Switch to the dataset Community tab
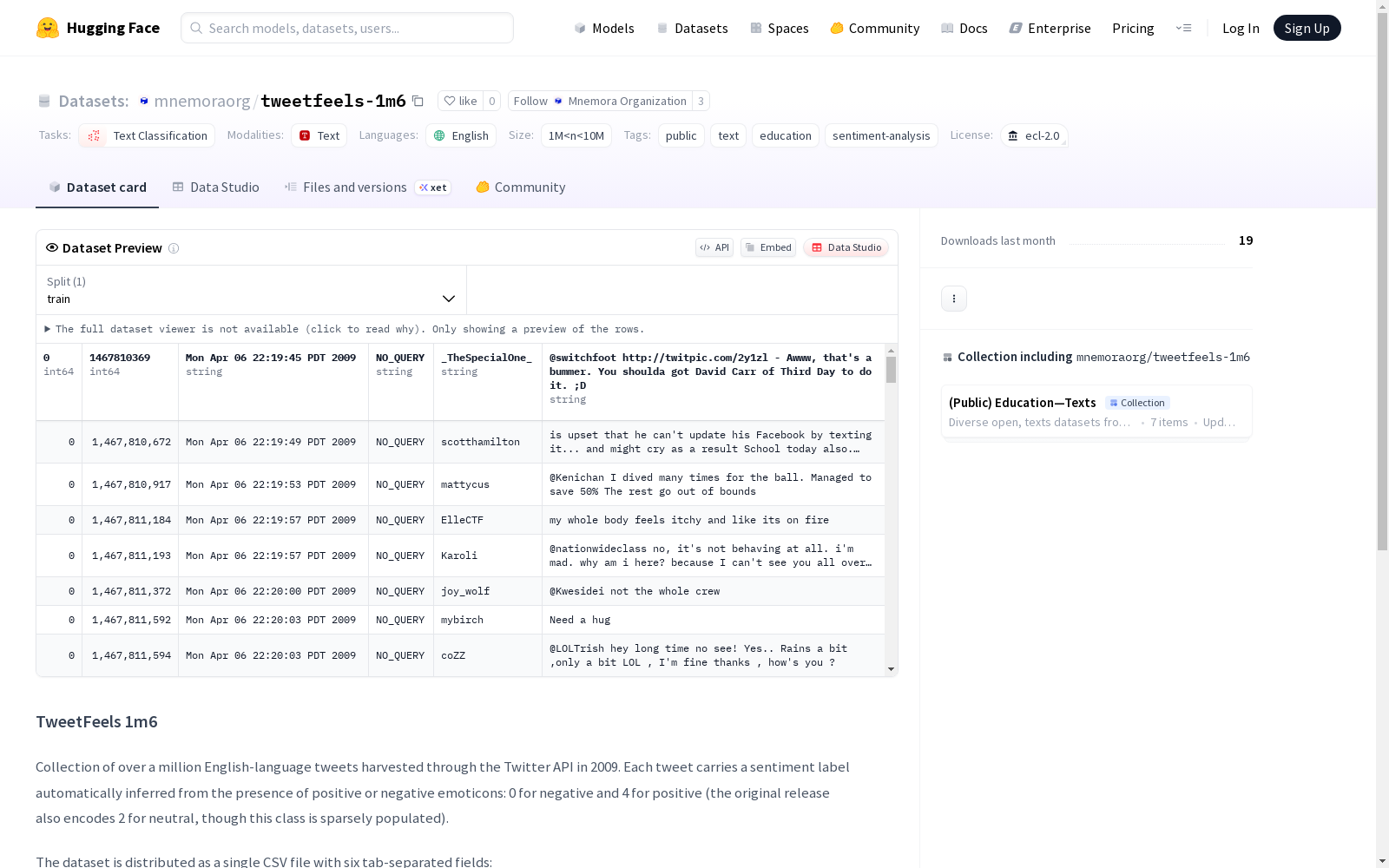 tap(521, 187)
